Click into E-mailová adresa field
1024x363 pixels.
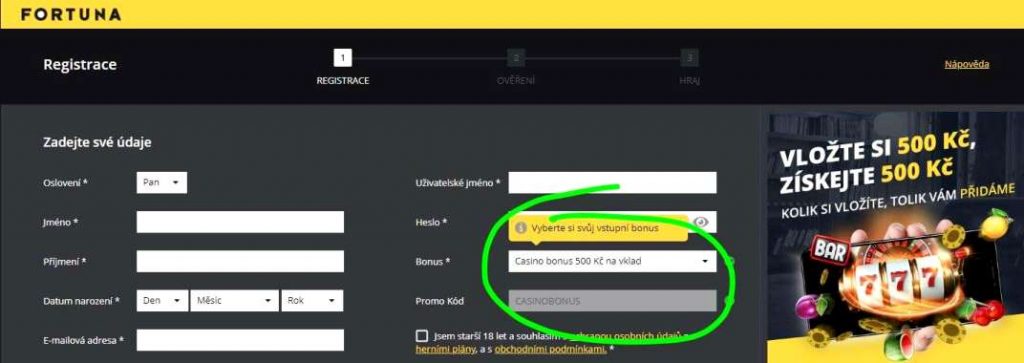(x=240, y=339)
